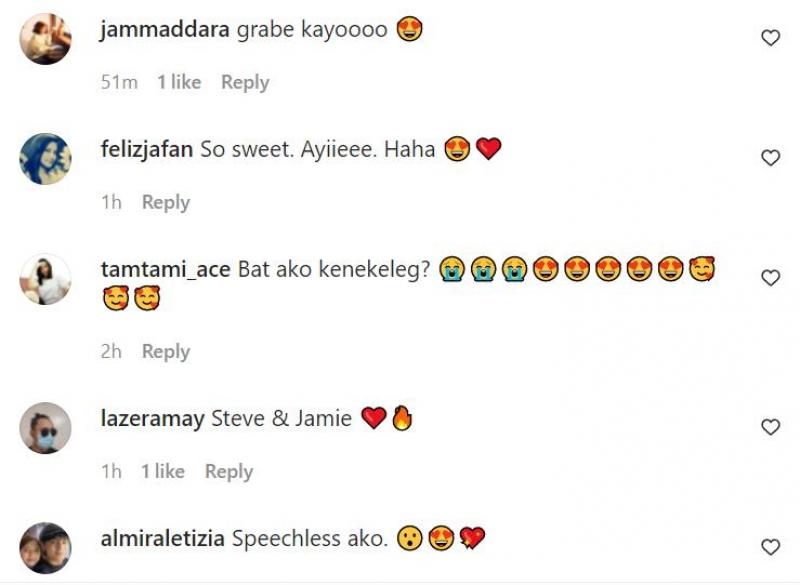The width and height of the screenshot is (800, 585).
Task: Open lazeramay's username link
Action: (153, 418)
